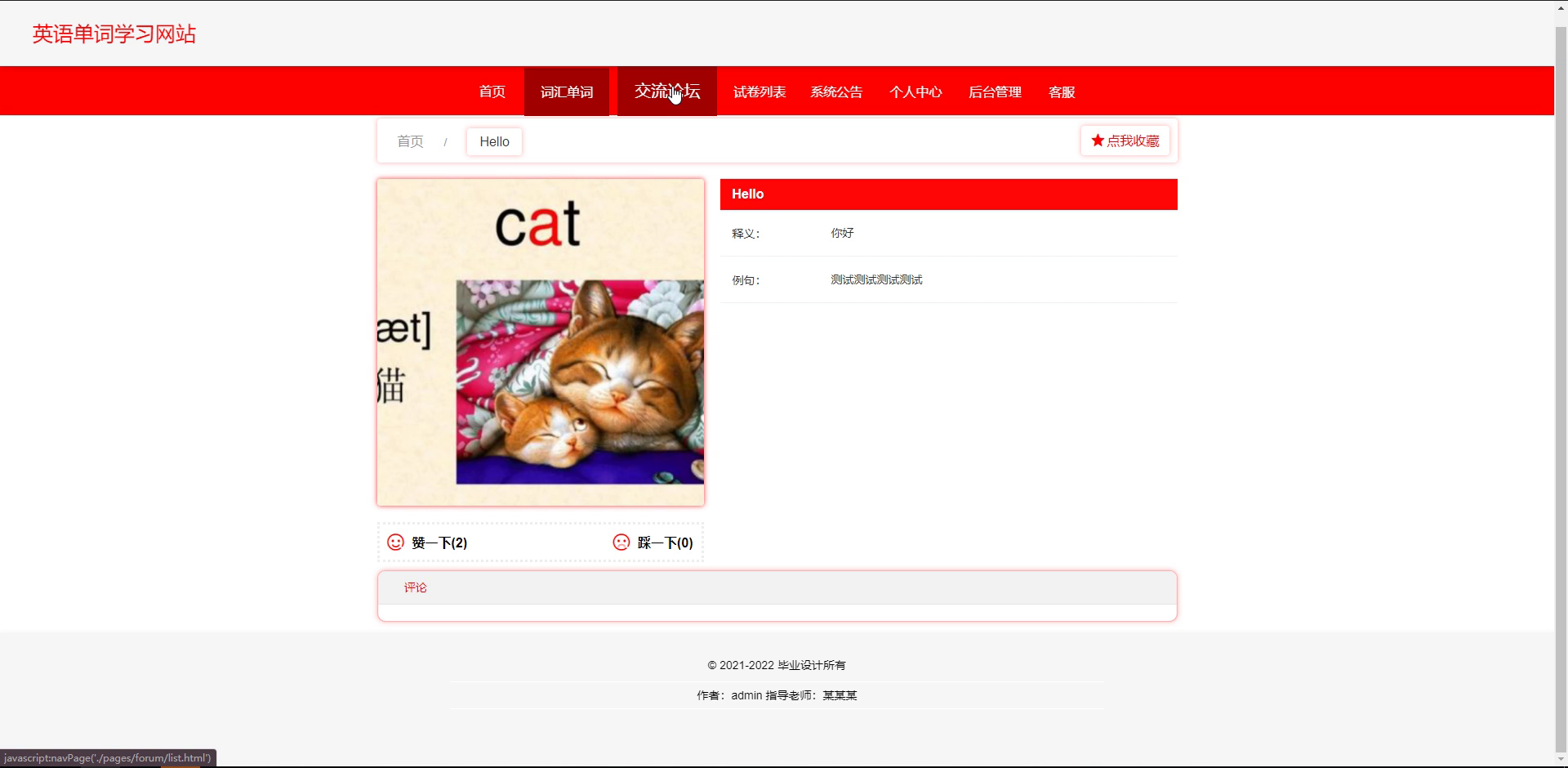This screenshot has width=1568, height=768.
Task: Open the 词汇单词 navigation tab
Action: point(567,92)
